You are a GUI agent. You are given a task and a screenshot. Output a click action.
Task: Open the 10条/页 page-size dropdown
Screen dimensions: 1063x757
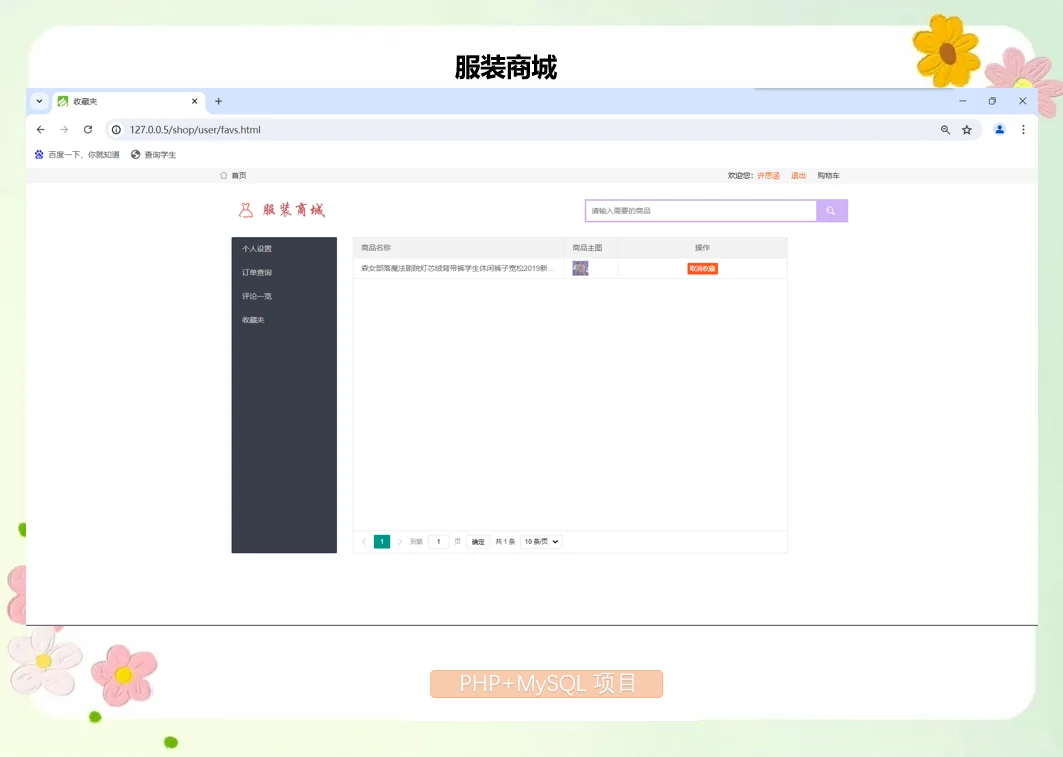[x=539, y=541]
